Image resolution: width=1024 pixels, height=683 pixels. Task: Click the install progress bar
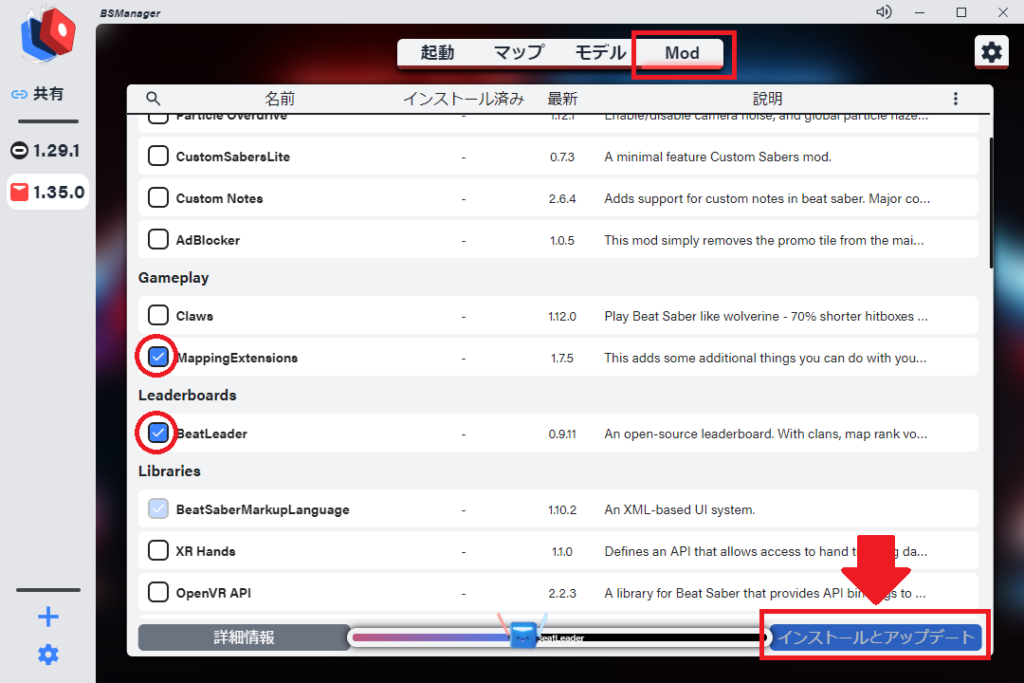(x=558, y=637)
